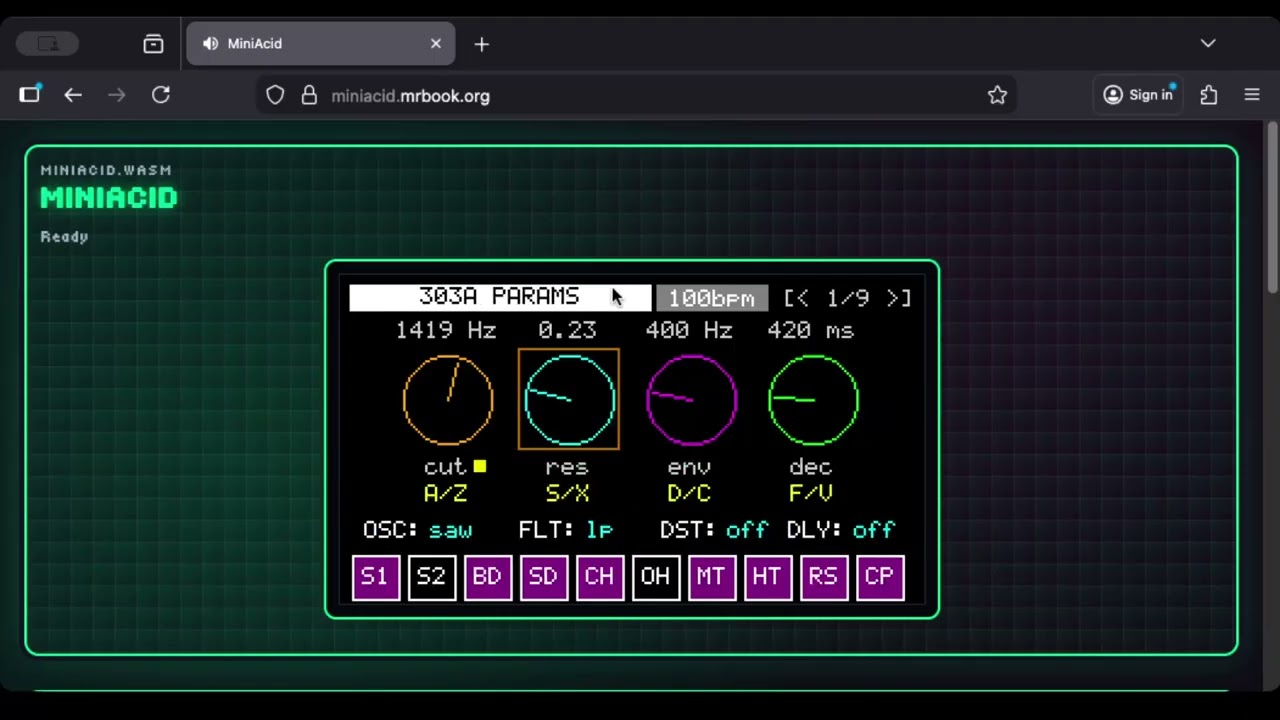This screenshot has width=1280, height=720.
Task: Click the magenta env knob
Action: pos(691,400)
